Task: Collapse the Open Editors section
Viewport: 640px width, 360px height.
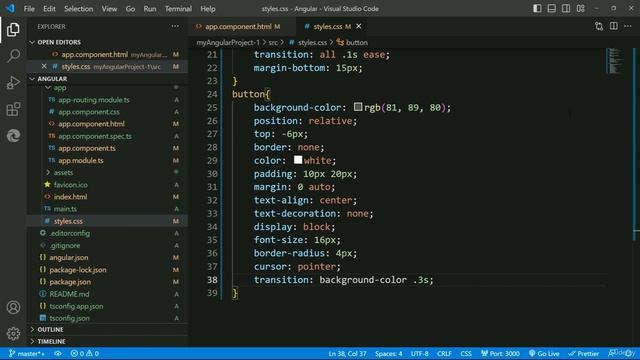Action: (x=59, y=42)
